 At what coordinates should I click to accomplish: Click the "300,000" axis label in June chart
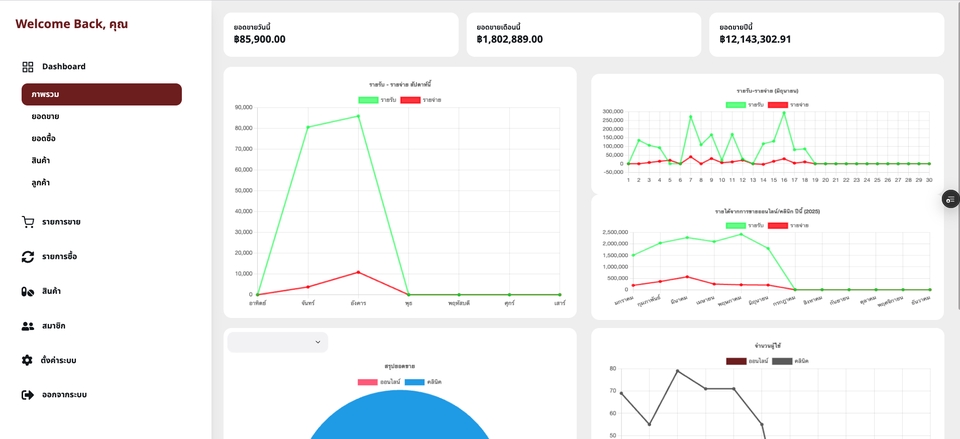click(613, 111)
